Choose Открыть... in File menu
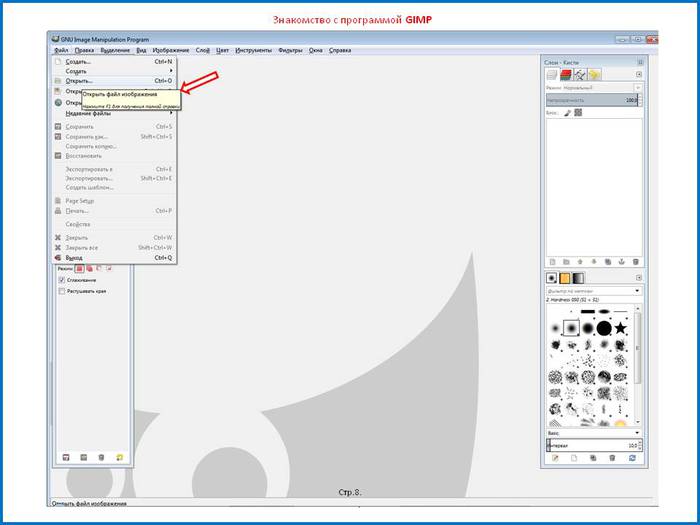The image size is (700, 525). pos(114,81)
